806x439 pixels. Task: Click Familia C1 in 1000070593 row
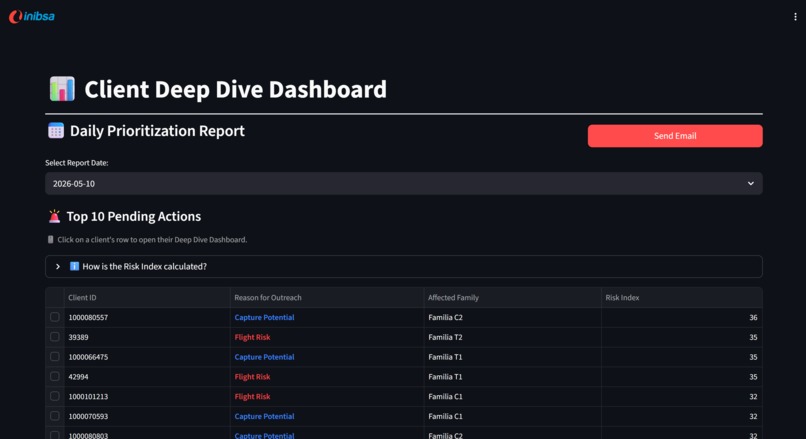point(445,416)
